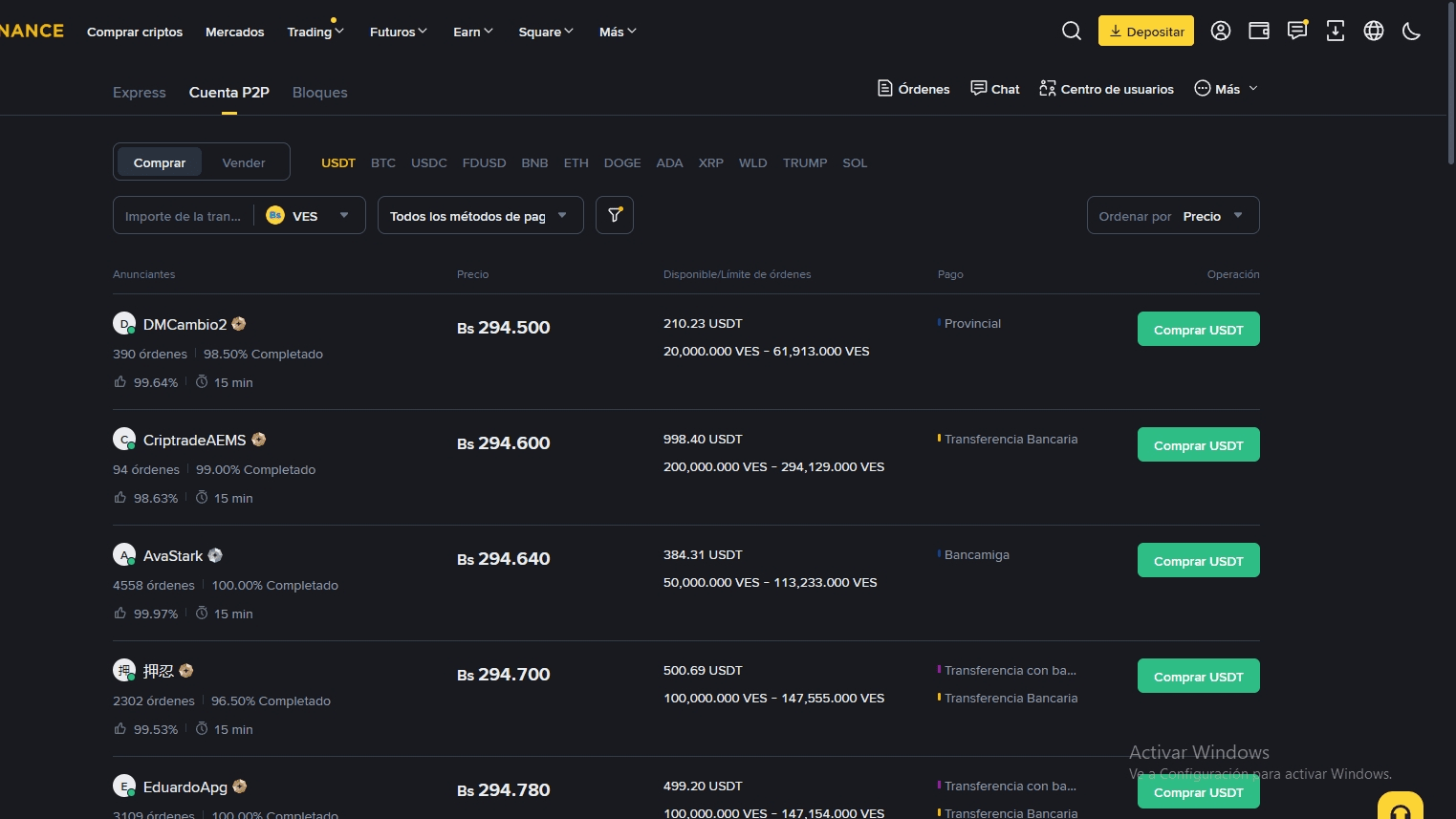Click the Depositar button

point(1146,31)
